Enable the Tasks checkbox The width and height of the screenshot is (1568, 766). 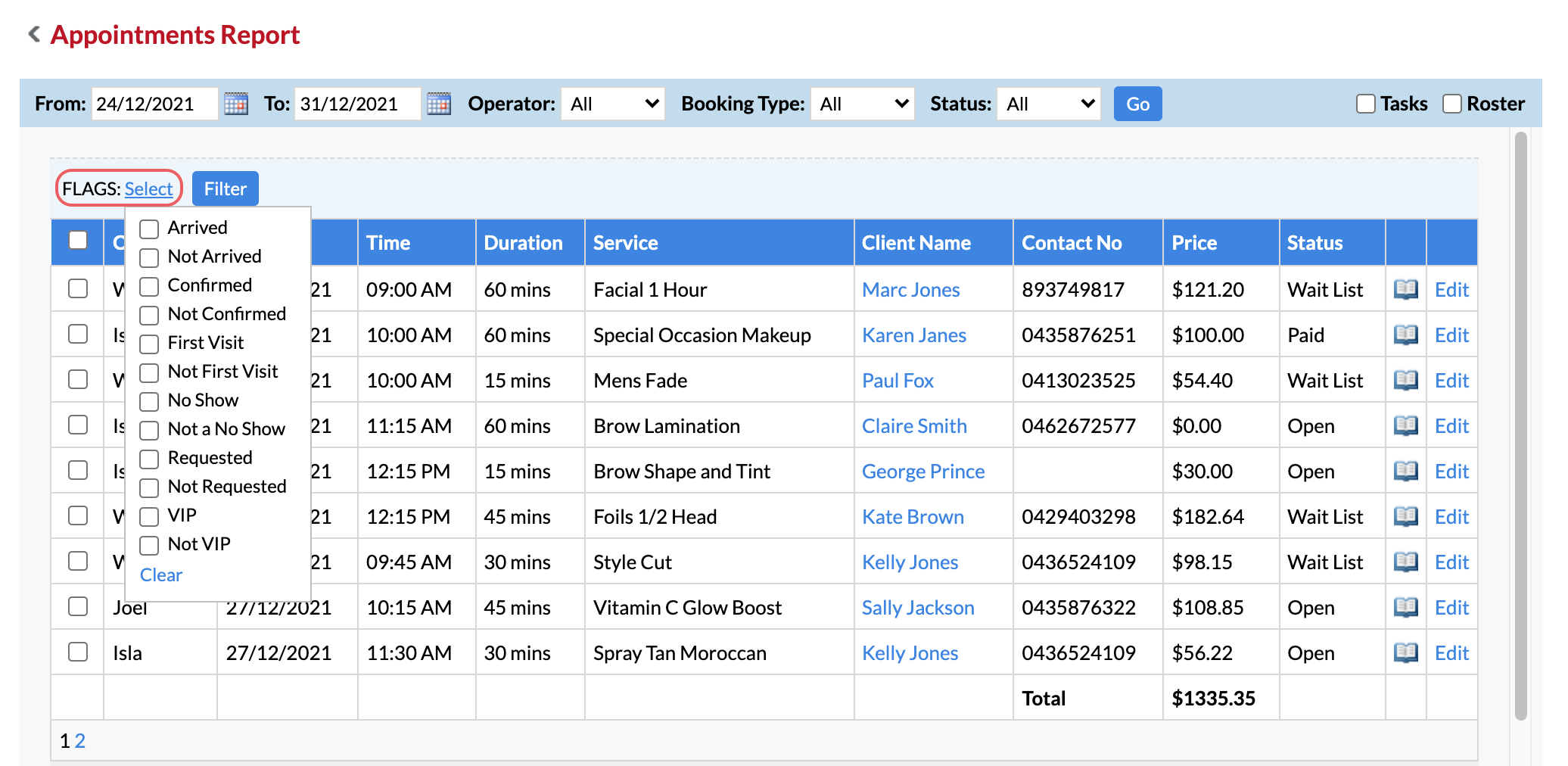coord(1365,104)
